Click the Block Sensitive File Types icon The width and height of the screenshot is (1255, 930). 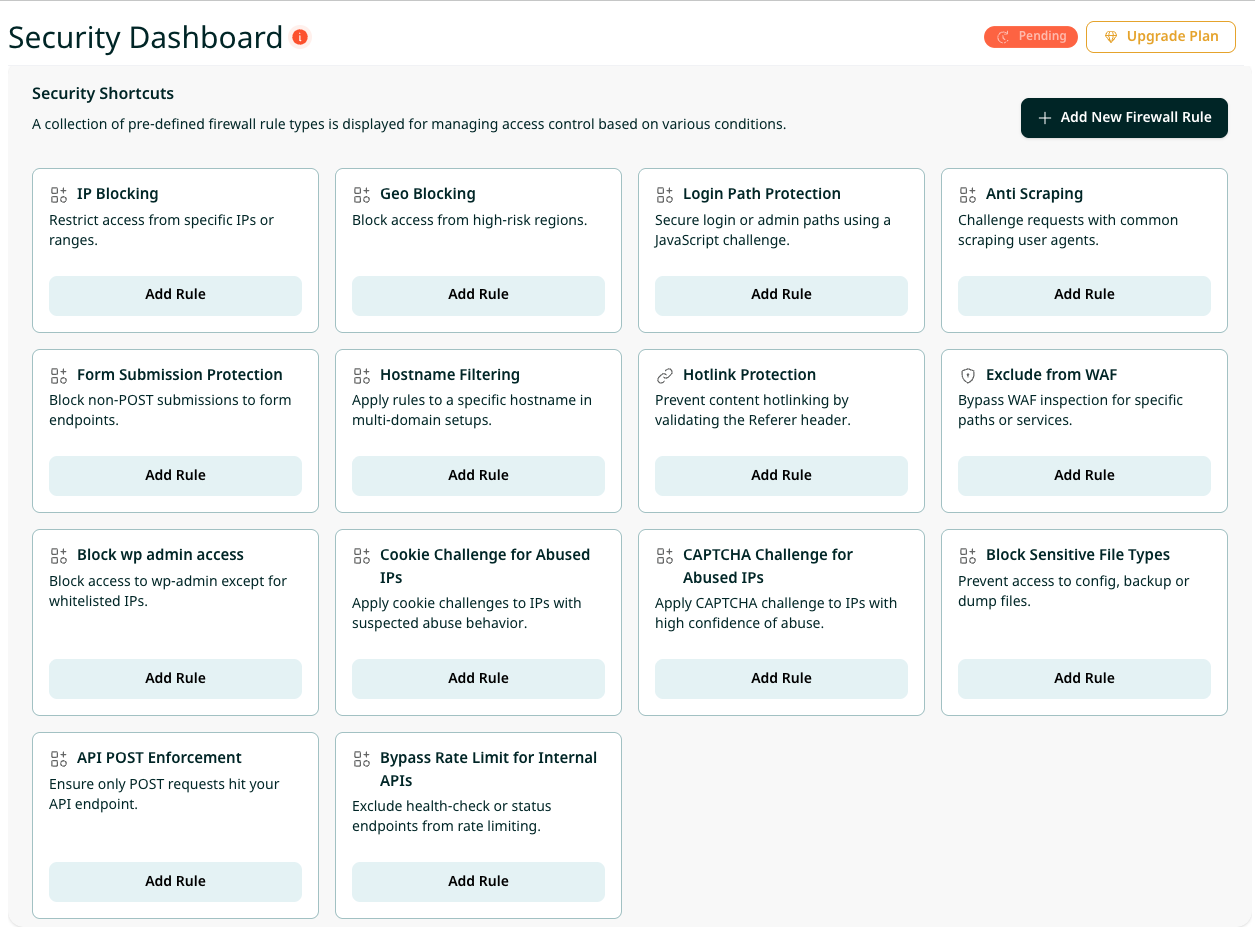pos(968,555)
